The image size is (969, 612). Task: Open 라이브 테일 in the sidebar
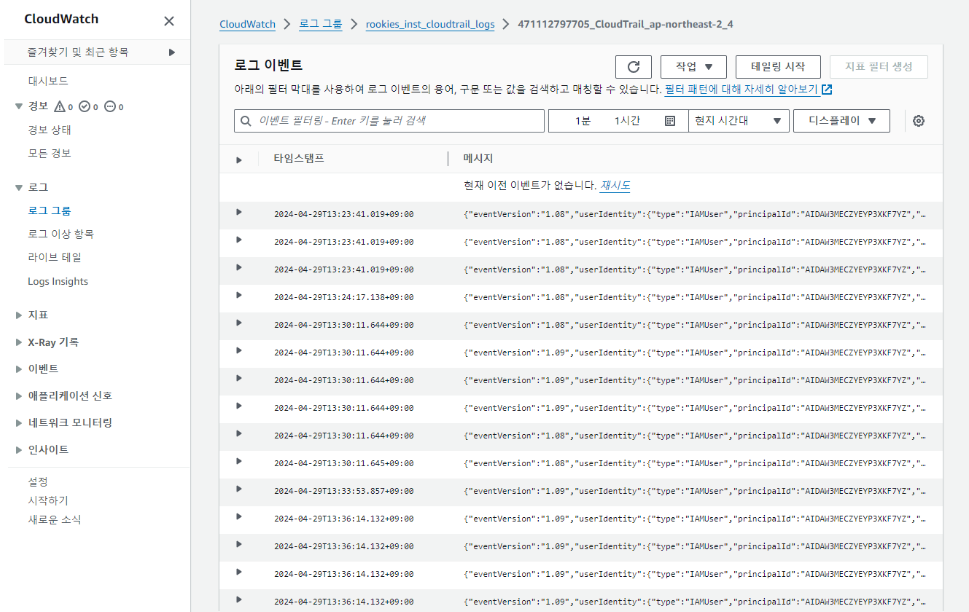pyautogui.click(x=54, y=257)
